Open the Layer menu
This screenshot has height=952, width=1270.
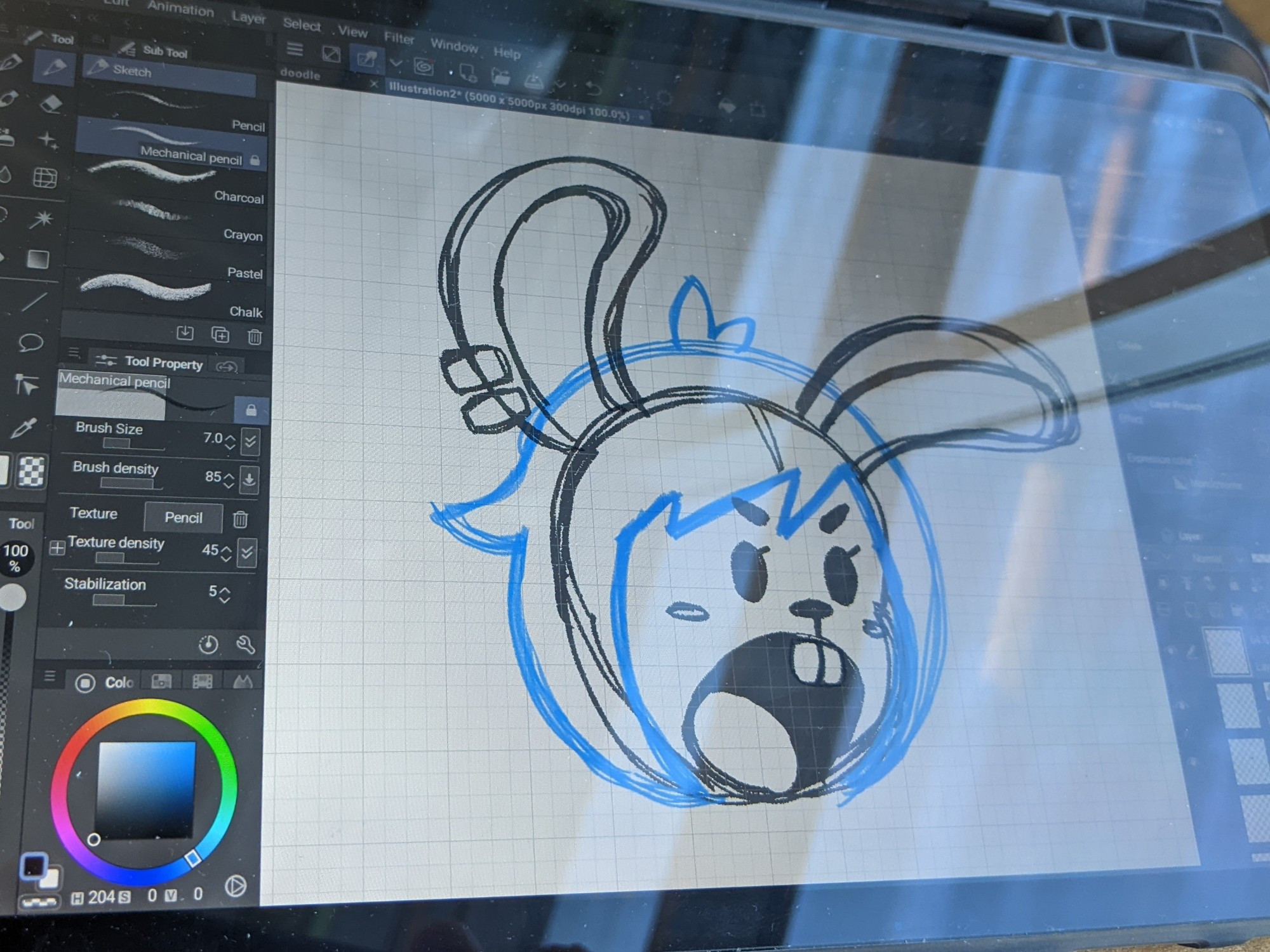pos(249,17)
